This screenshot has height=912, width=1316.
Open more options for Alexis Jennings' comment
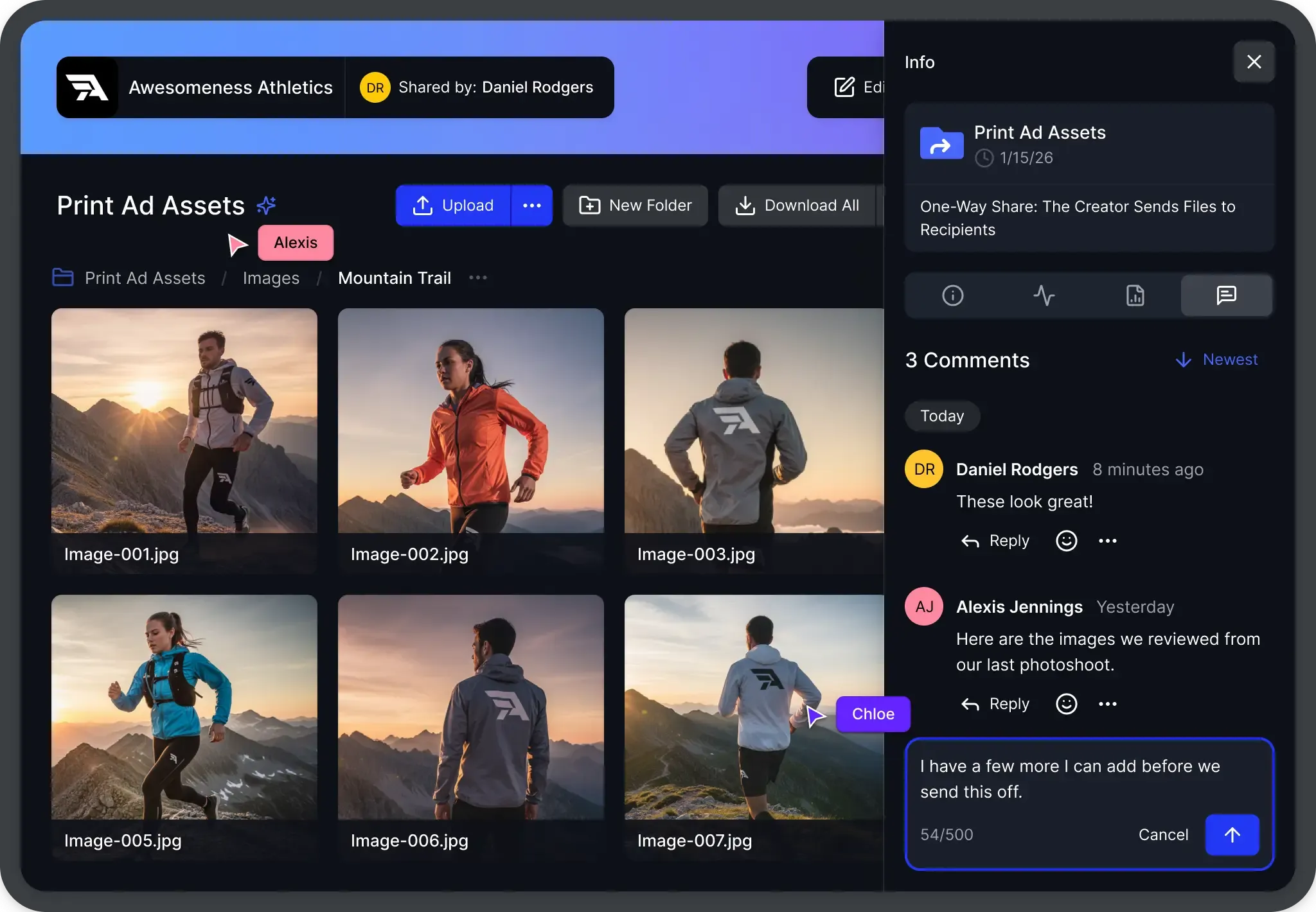pos(1108,703)
